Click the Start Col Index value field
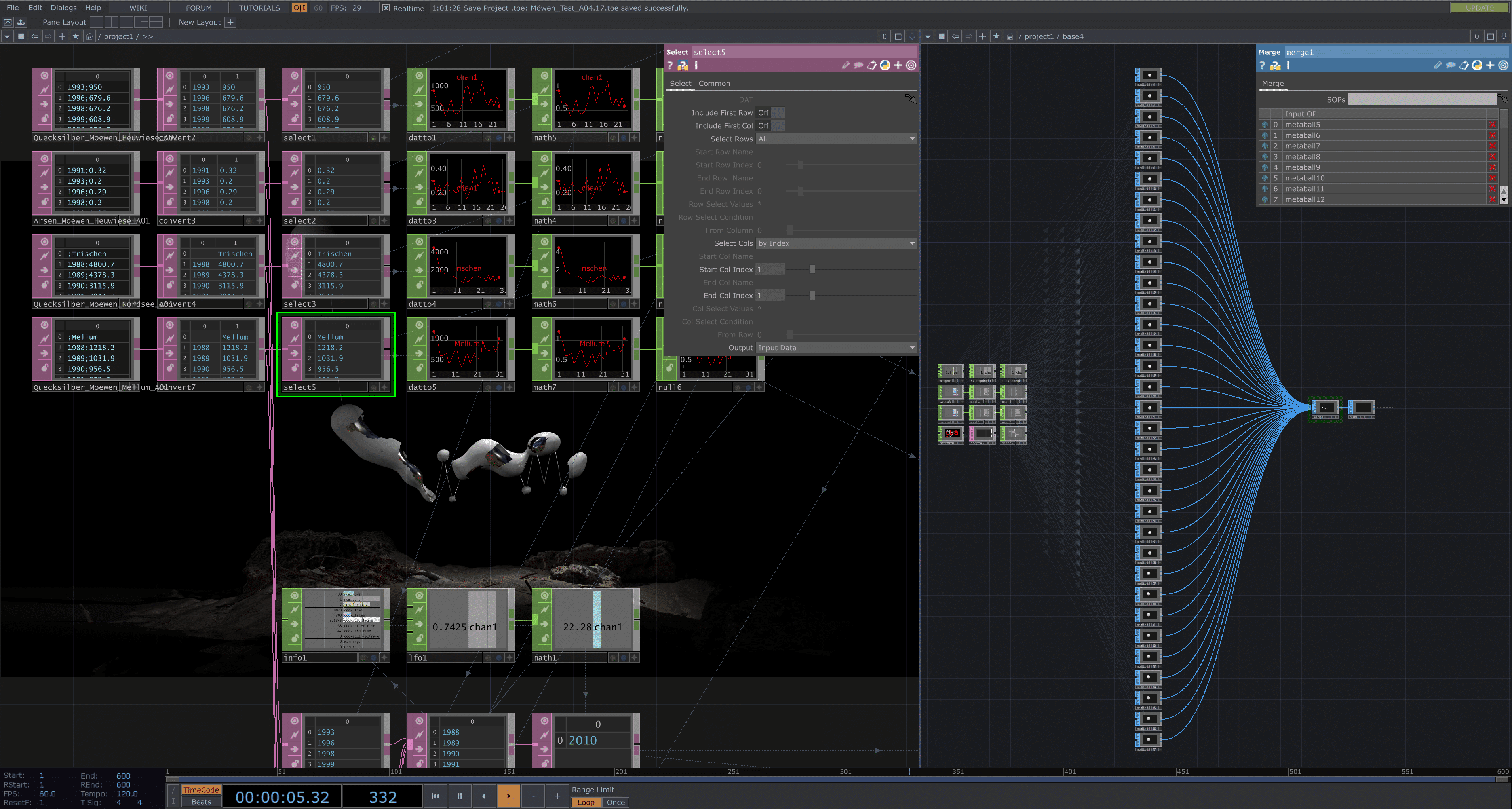 (x=770, y=269)
